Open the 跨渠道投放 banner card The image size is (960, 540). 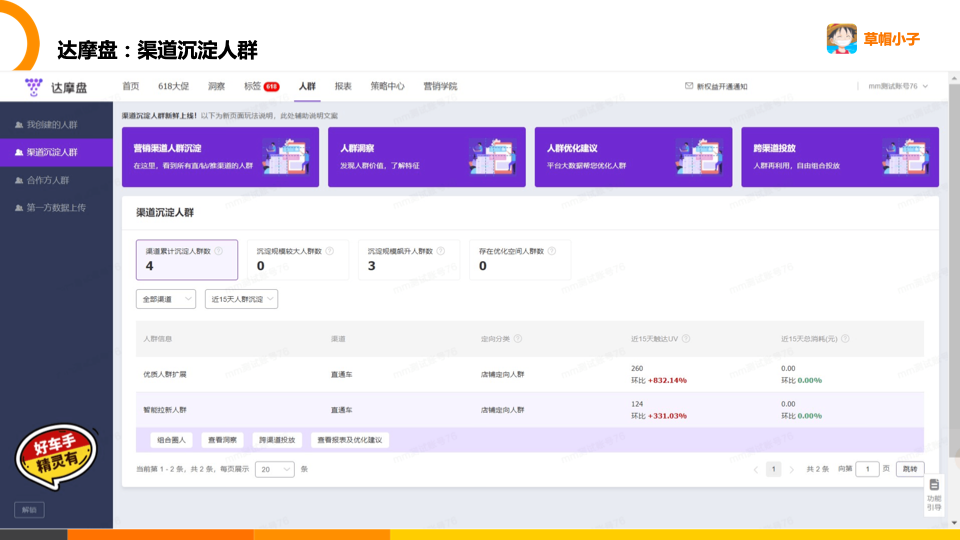(x=840, y=157)
